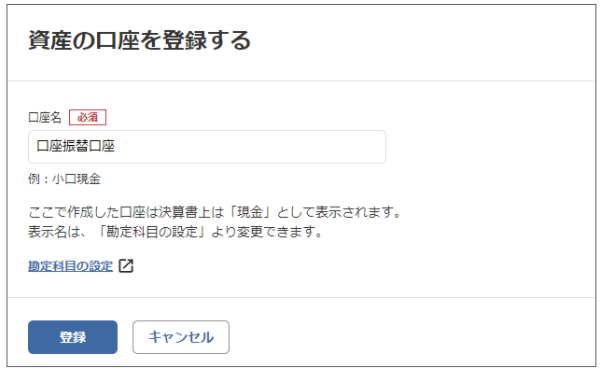Click the external link icon beside 勘定科目の設定
Screen dimensions: 603x374
click(x=126, y=266)
